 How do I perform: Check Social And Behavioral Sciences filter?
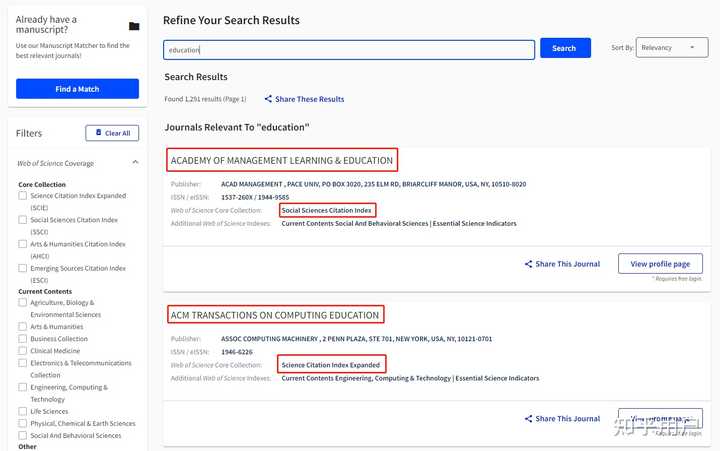22,435
